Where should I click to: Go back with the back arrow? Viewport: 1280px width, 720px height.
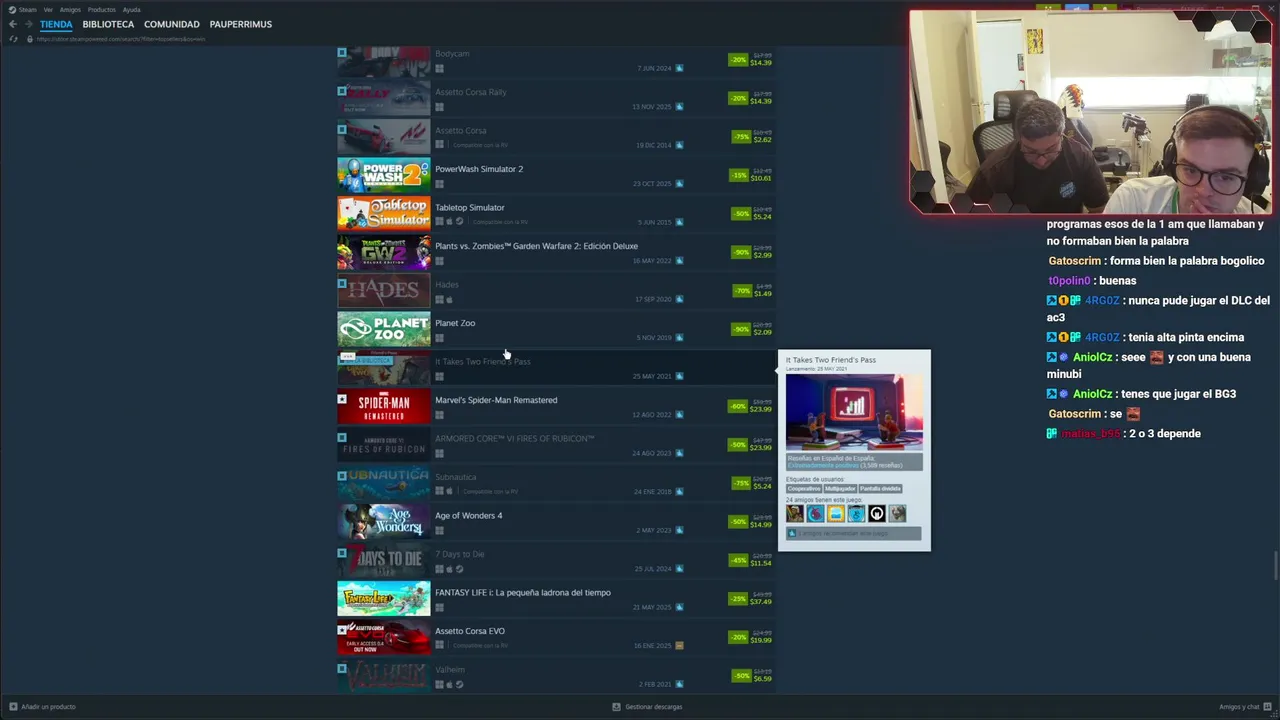point(13,24)
